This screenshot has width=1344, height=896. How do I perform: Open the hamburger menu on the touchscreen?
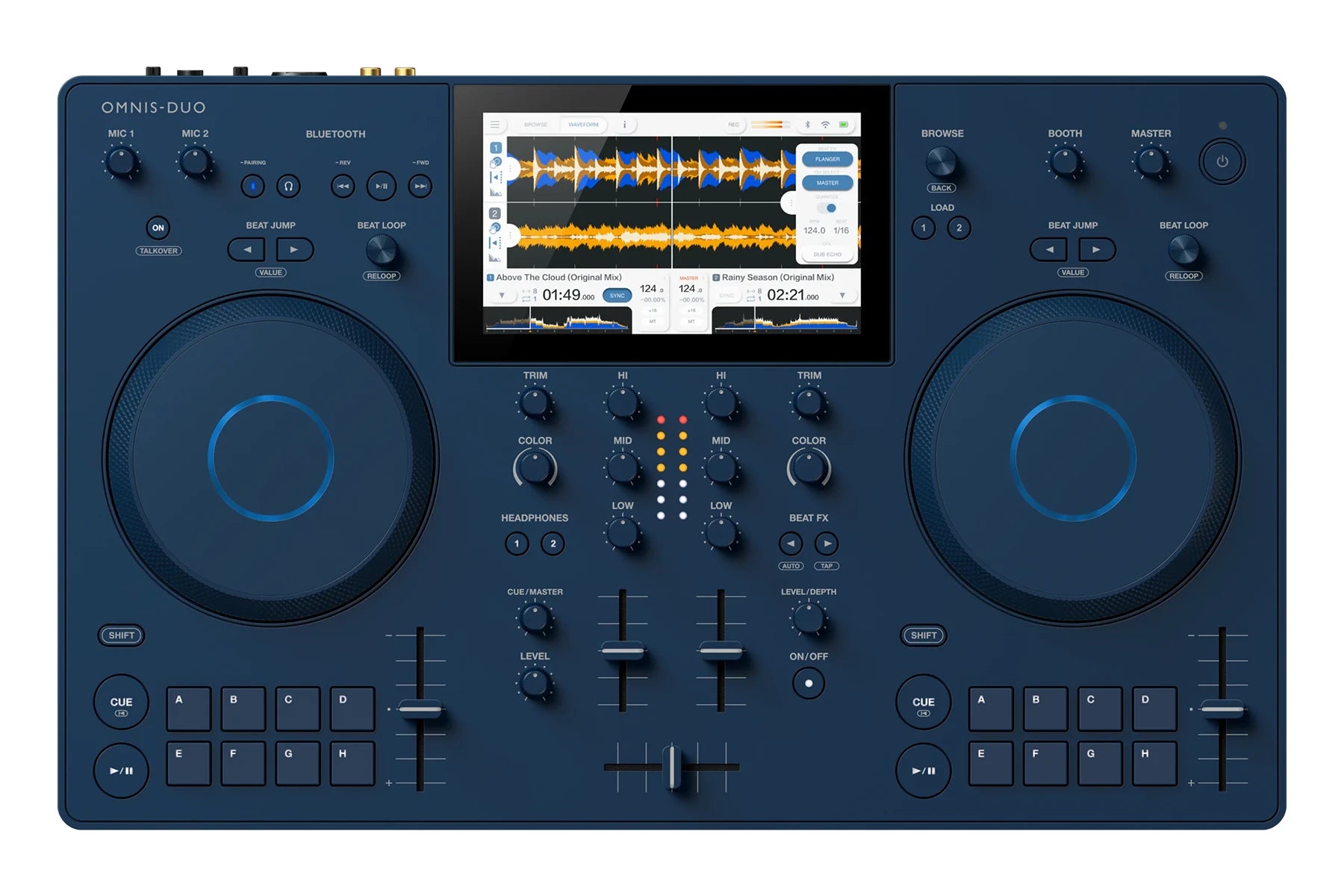(x=494, y=124)
